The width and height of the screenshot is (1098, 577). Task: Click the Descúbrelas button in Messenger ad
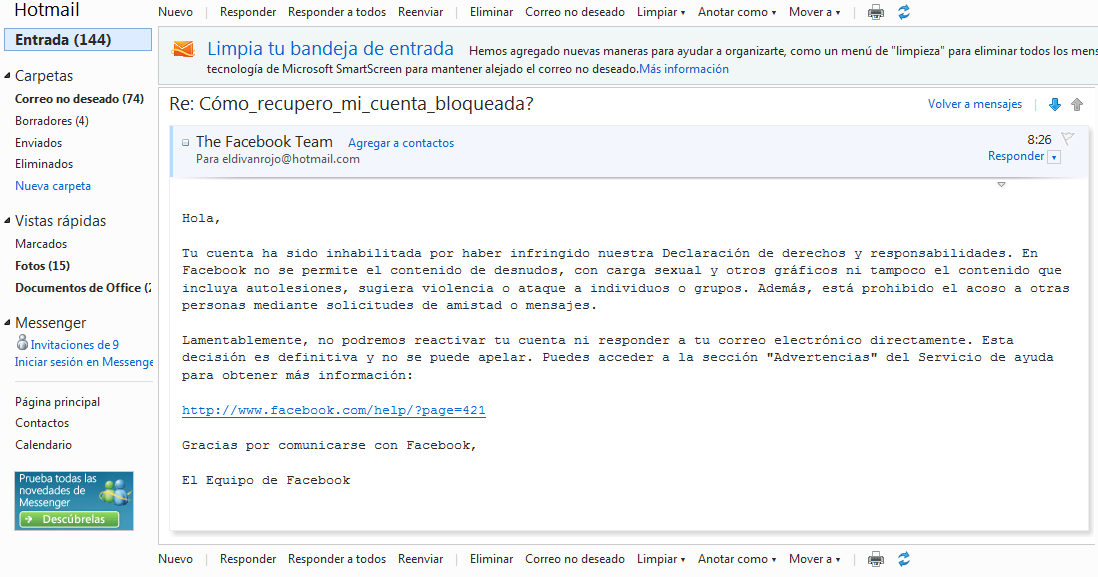(x=69, y=519)
